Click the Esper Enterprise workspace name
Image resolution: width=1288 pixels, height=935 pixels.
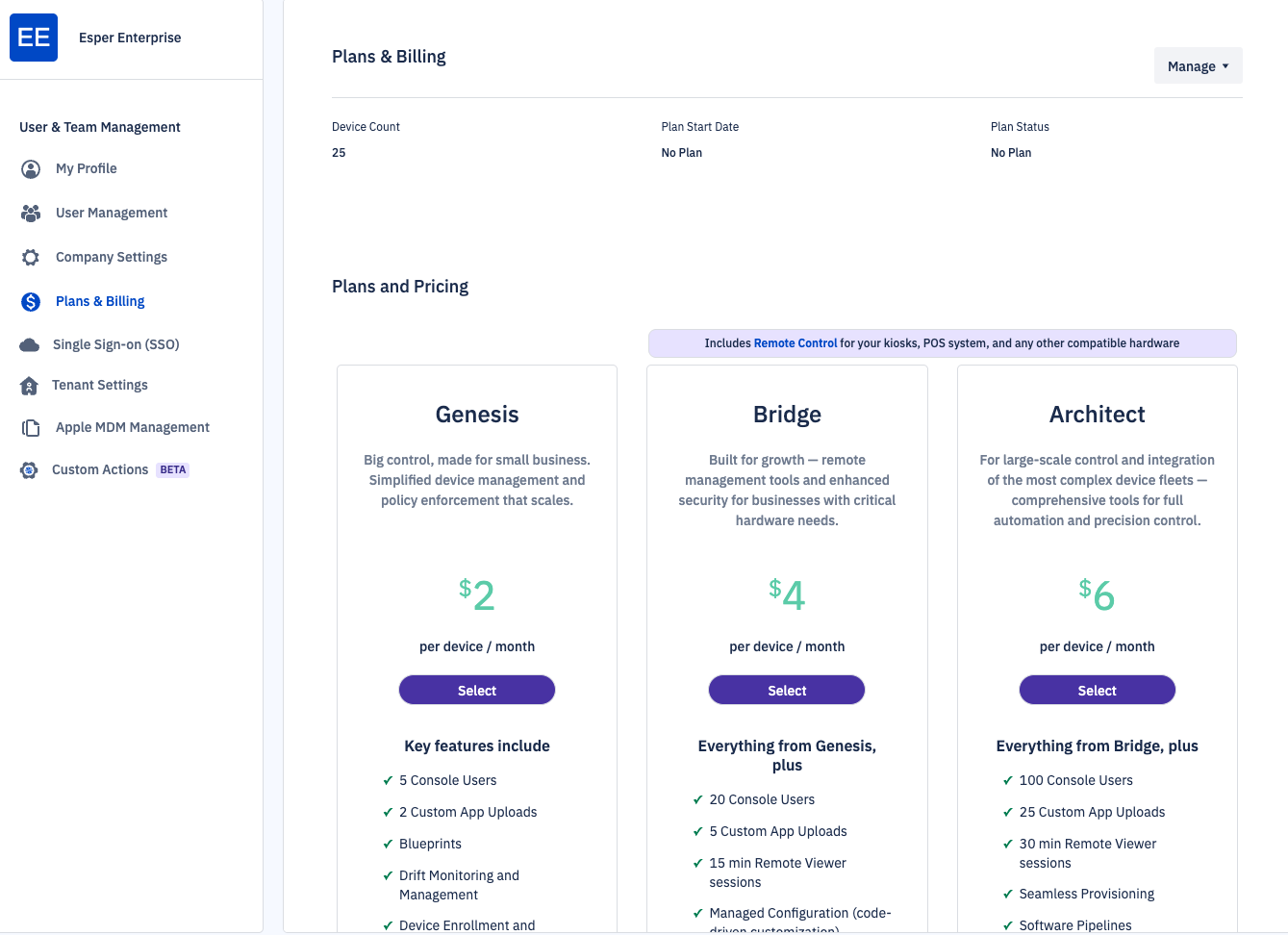tap(130, 38)
